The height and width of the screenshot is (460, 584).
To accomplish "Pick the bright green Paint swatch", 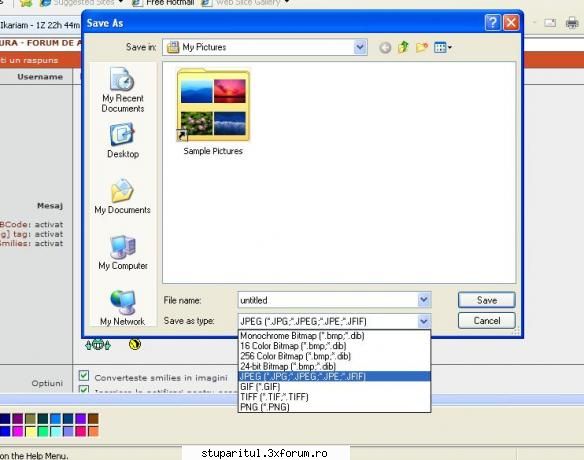I will pyautogui.click(x=43, y=431).
